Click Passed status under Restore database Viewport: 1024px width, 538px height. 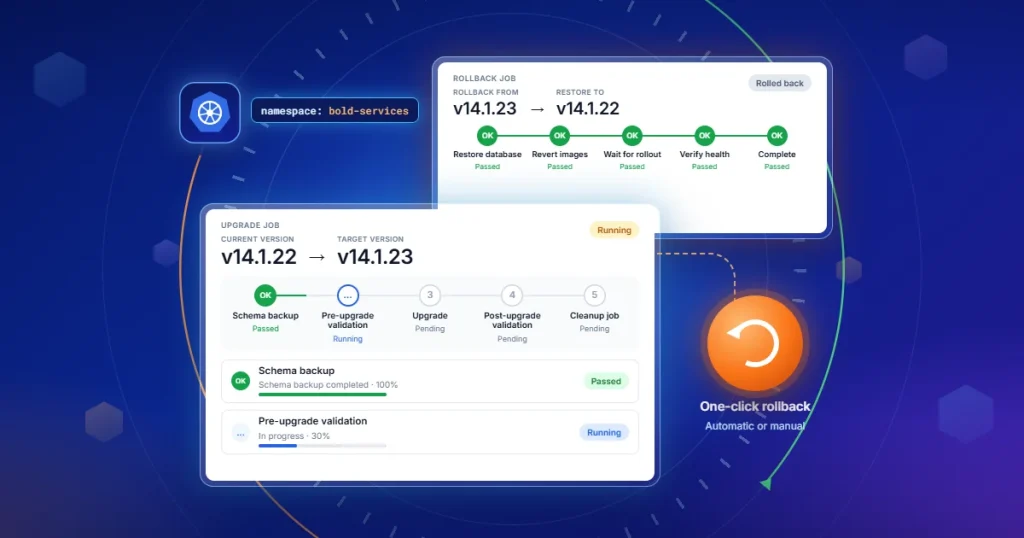point(487,166)
